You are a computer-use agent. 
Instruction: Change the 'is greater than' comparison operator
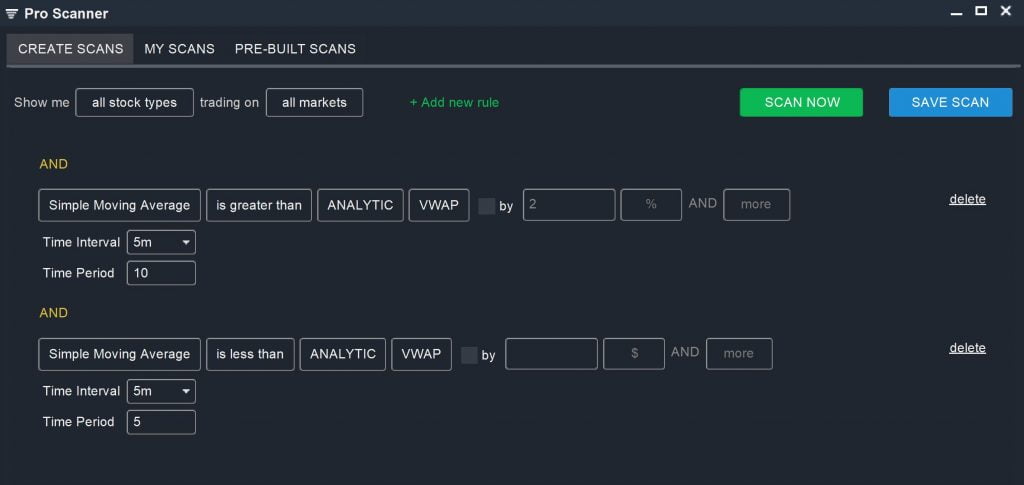(259, 205)
